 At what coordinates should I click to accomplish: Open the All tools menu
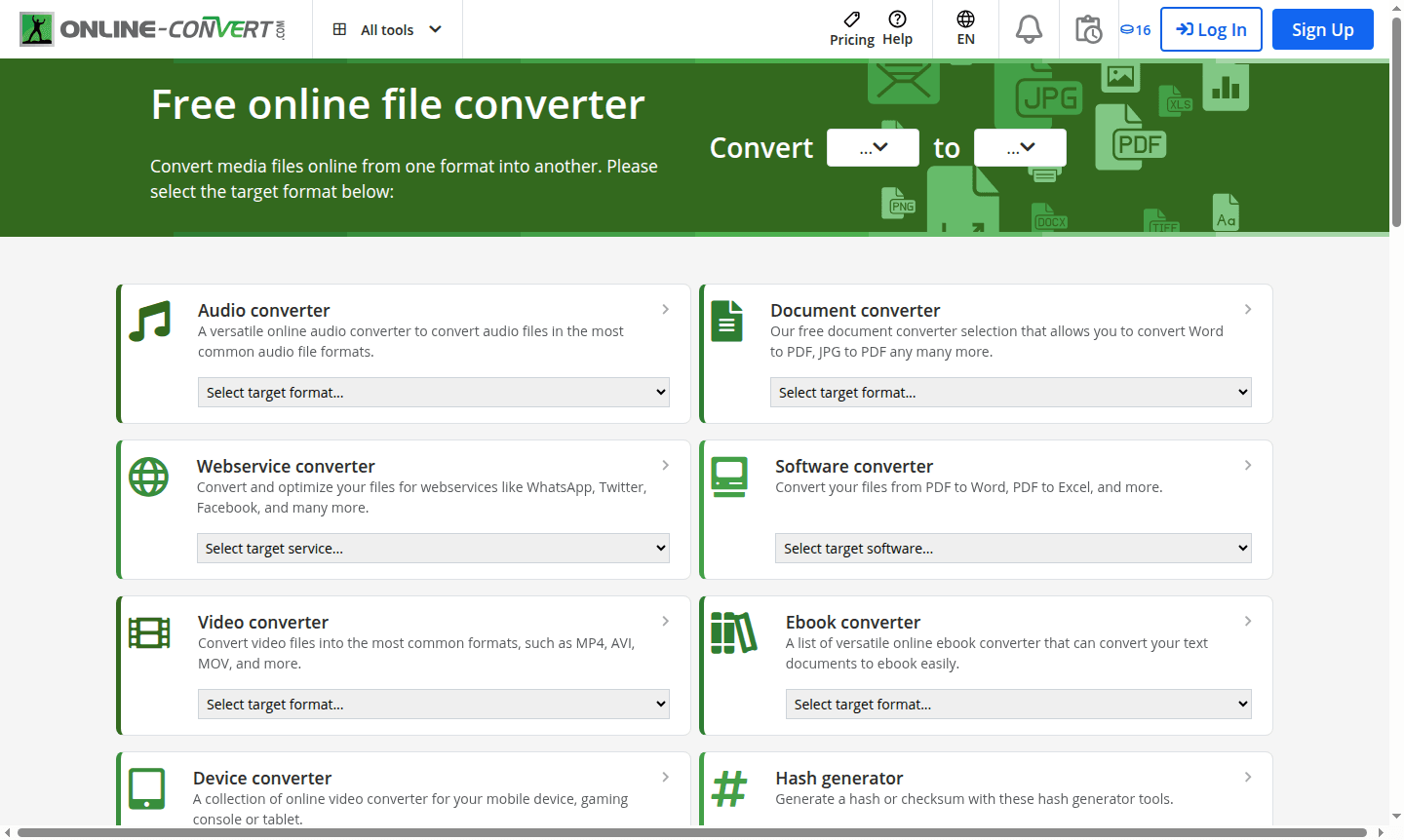(386, 29)
